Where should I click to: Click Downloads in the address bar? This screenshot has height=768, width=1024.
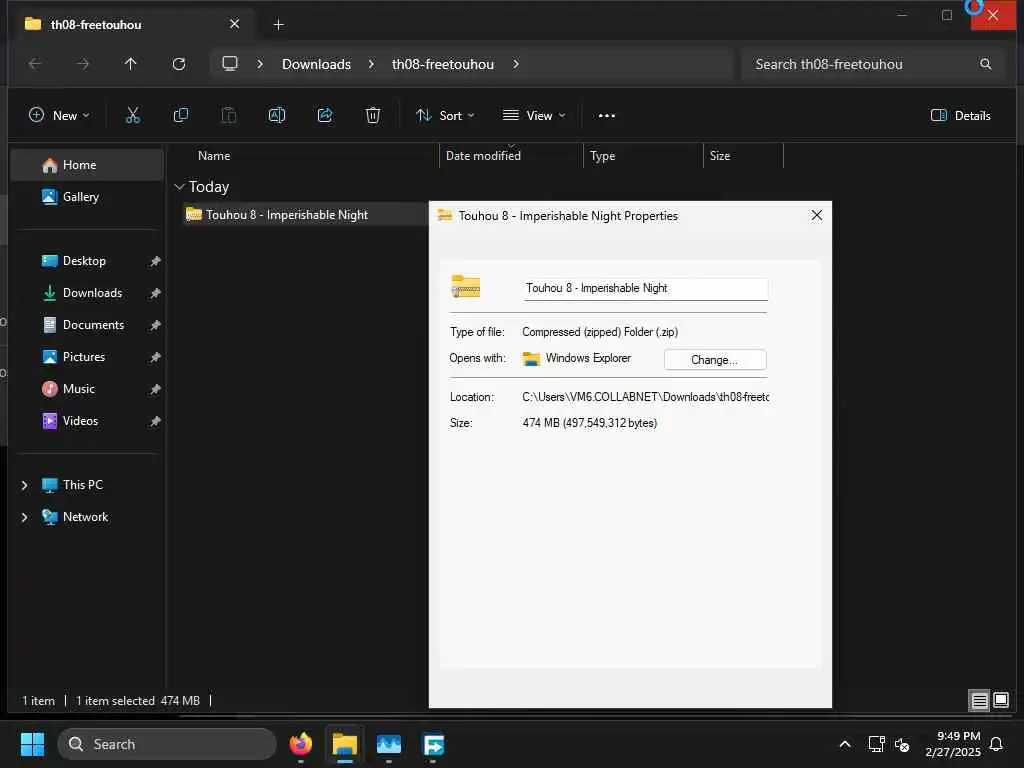tap(316, 64)
